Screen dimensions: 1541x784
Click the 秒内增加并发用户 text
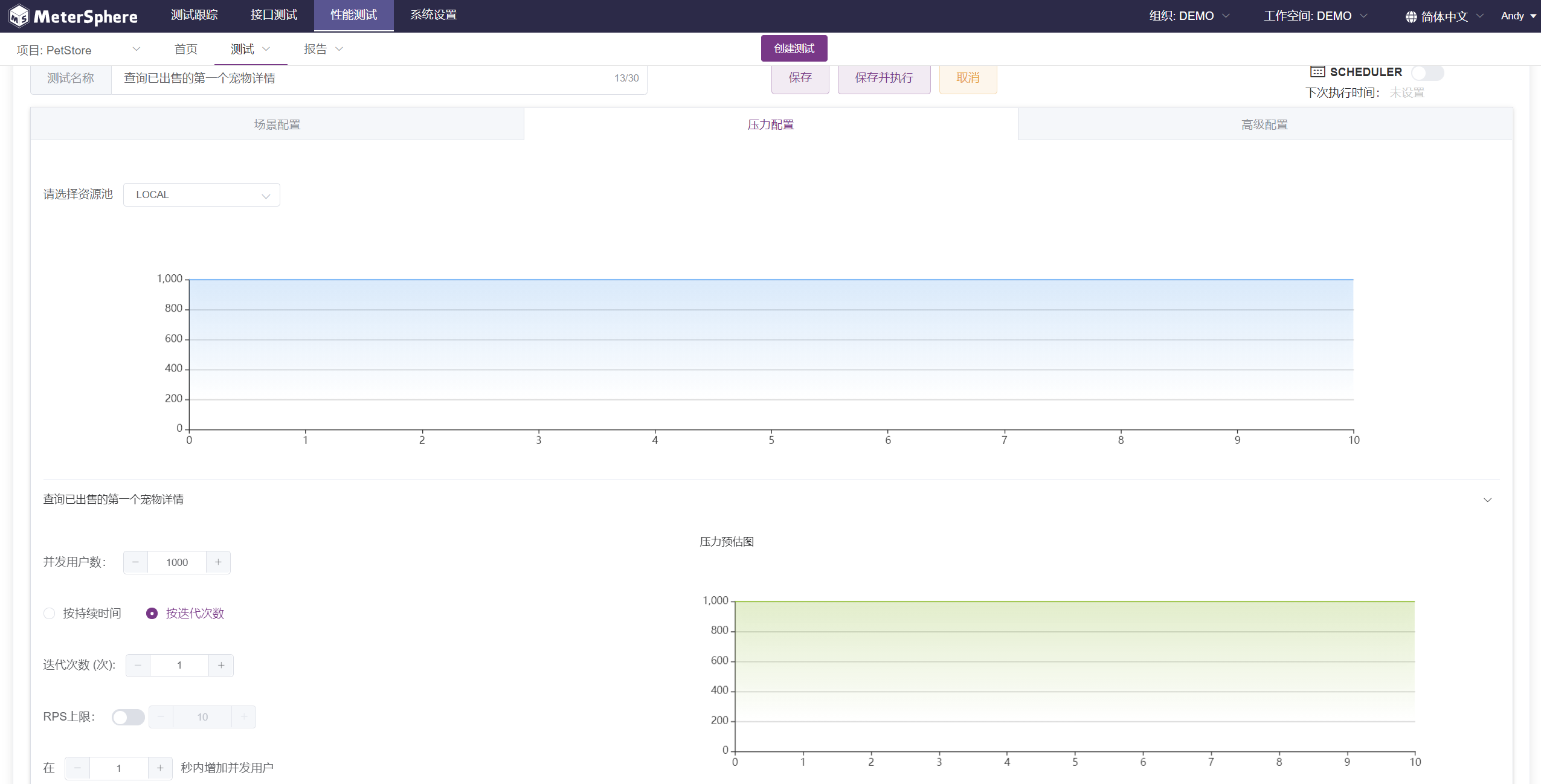[227, 768]
